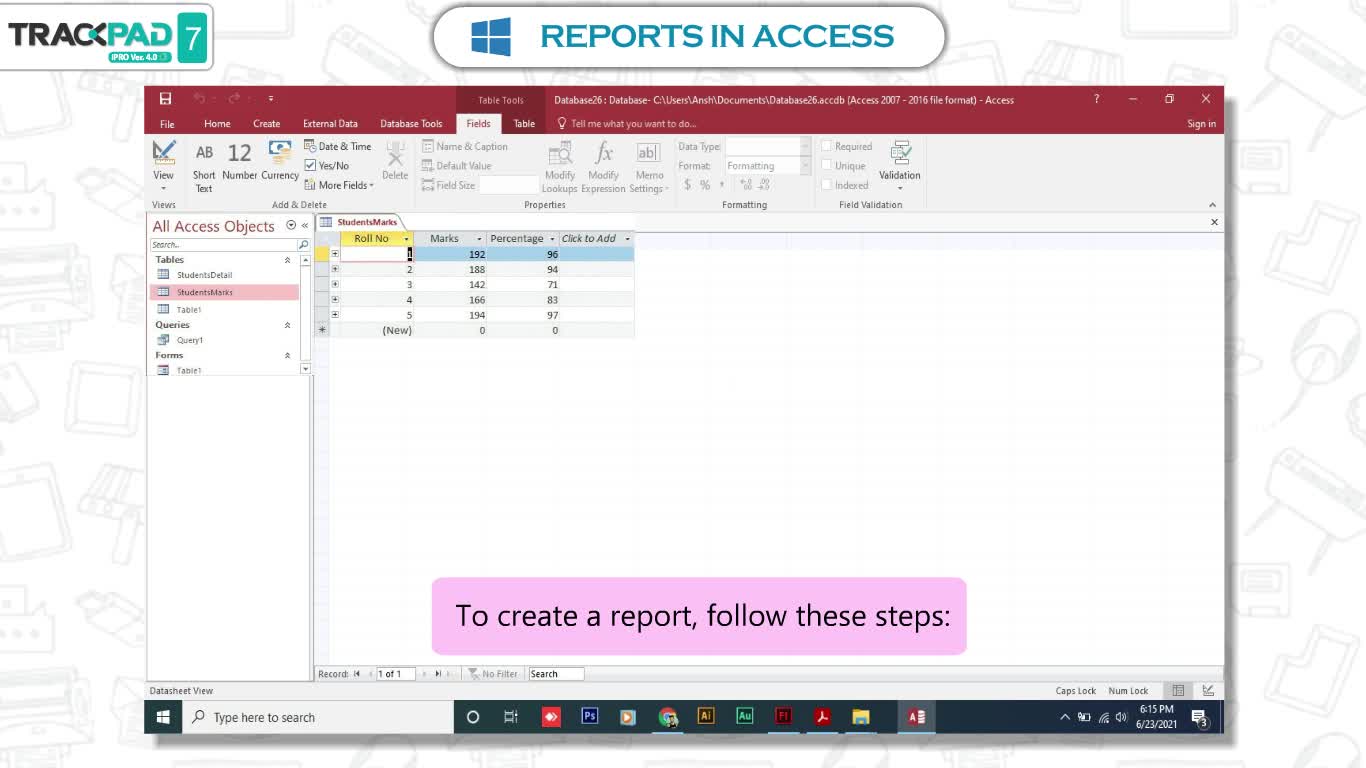This screenshot has width=1366, height=768.
Task: Click the search magnifier in navigation pane
Action: coord(303,244)
